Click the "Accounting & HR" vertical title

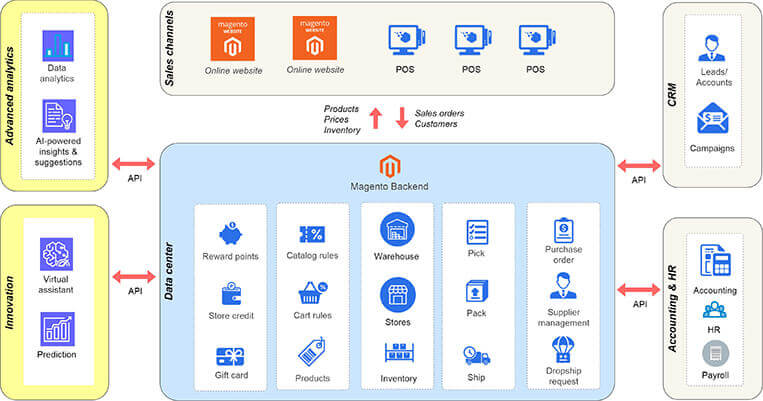(x=672, y=309)
